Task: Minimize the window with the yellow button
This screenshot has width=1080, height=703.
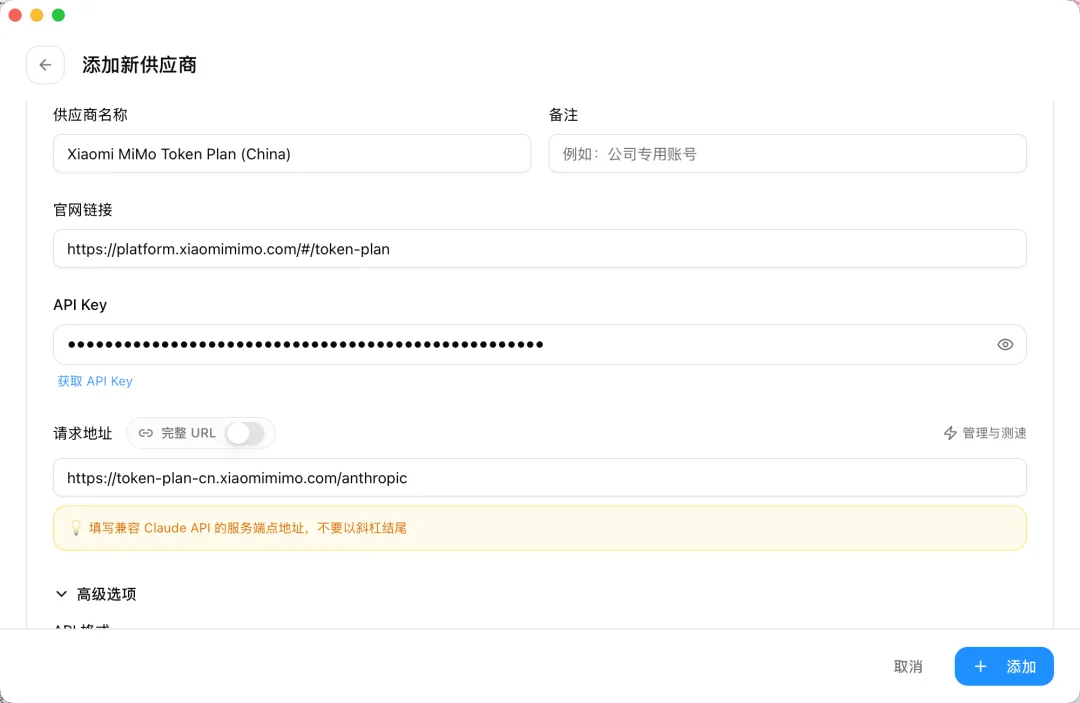Action: (37, 15)
